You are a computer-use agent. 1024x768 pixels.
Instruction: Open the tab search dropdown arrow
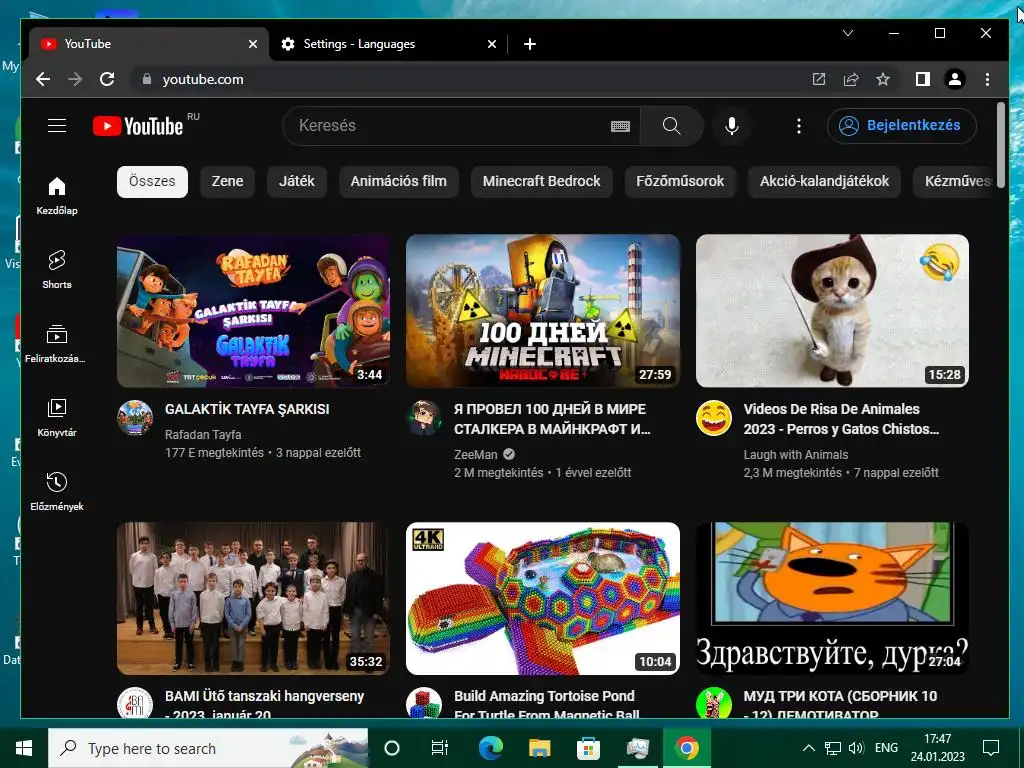[848, 33]
